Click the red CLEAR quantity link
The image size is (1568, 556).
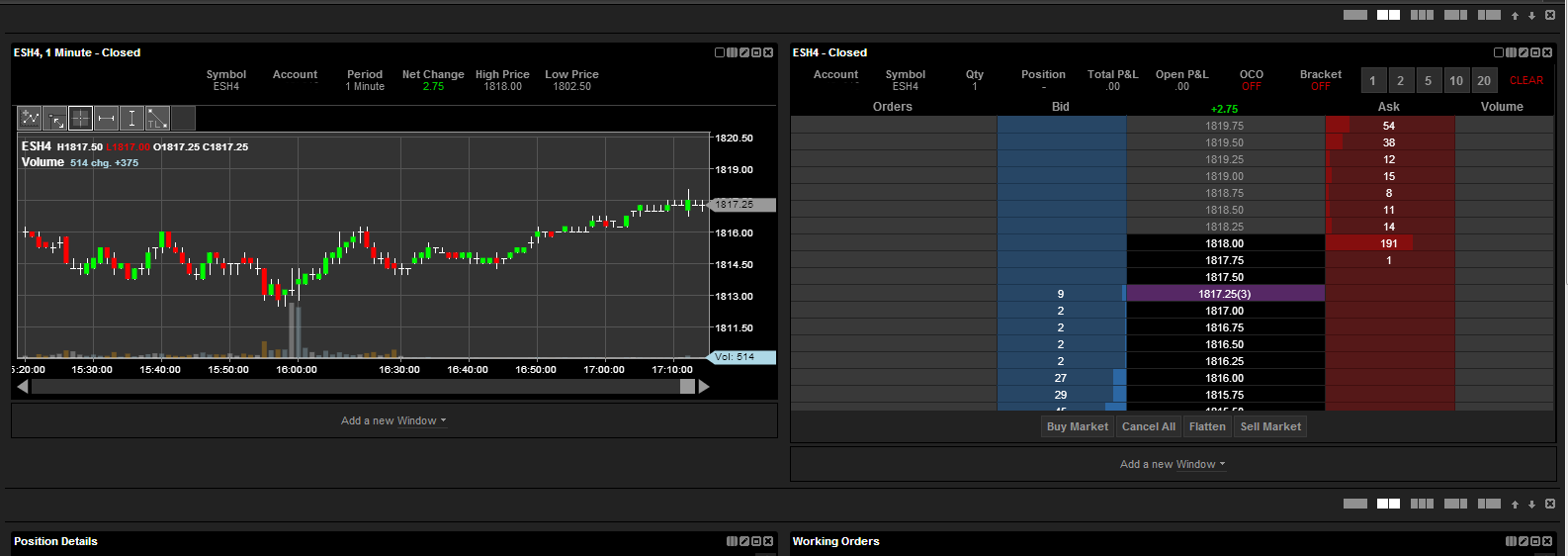tap(1526, 81)
